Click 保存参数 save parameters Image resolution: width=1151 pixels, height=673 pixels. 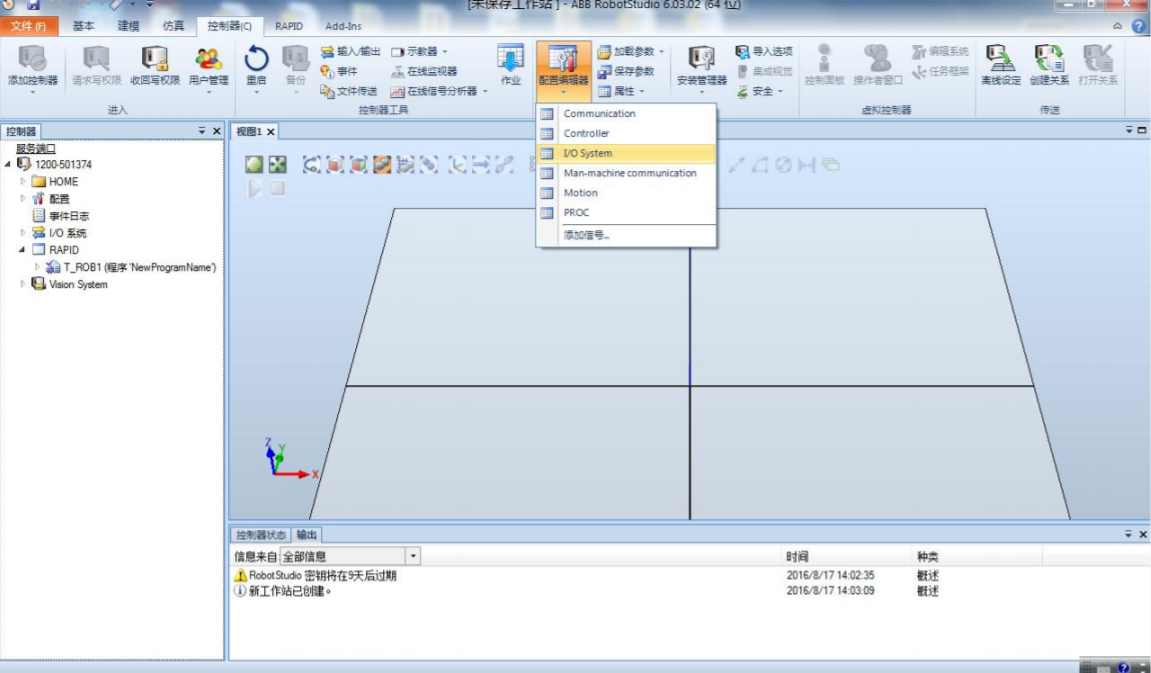pyautogui.click(x=625, y=71)
